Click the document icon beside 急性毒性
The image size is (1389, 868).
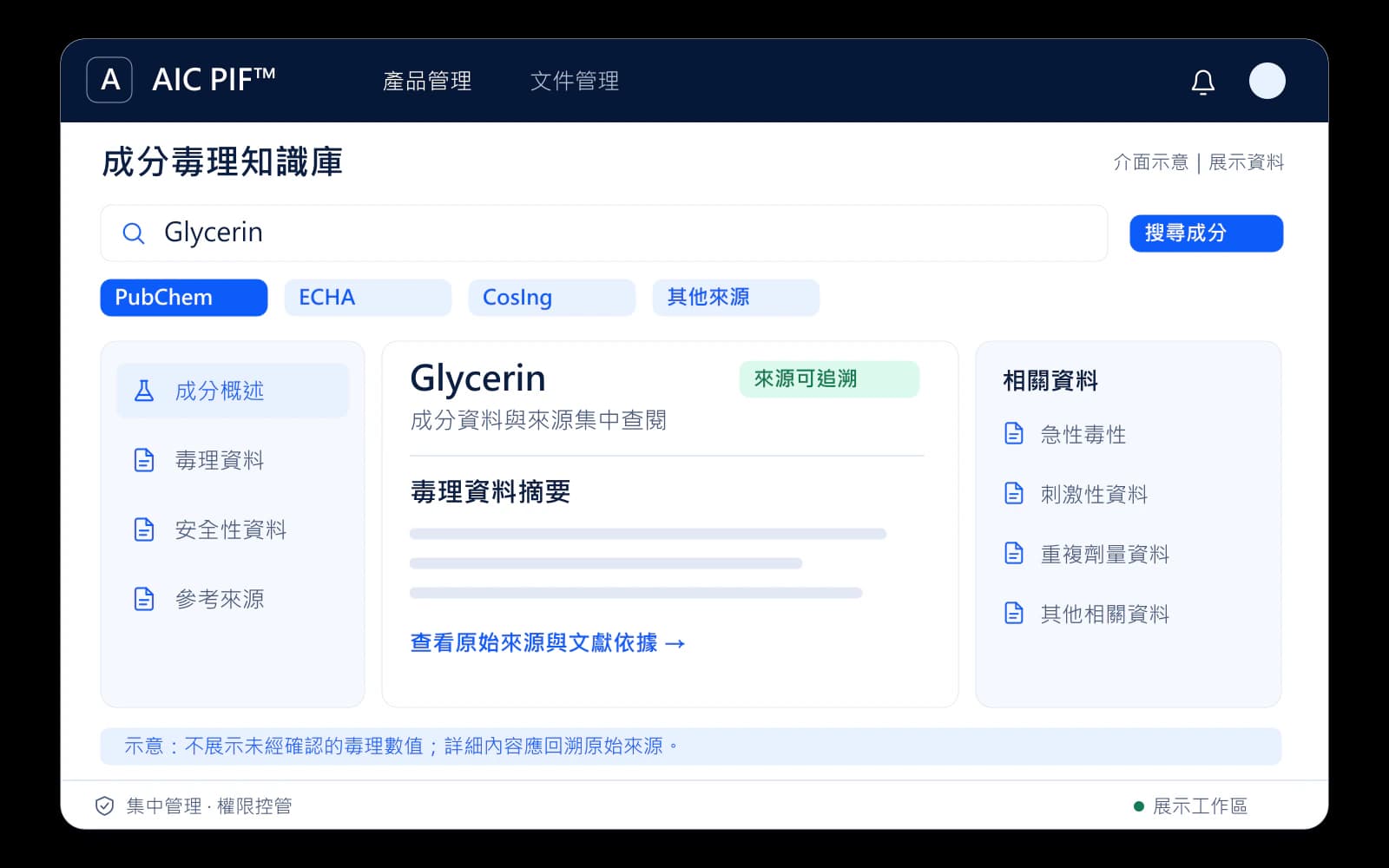(x=1014, y=433)
